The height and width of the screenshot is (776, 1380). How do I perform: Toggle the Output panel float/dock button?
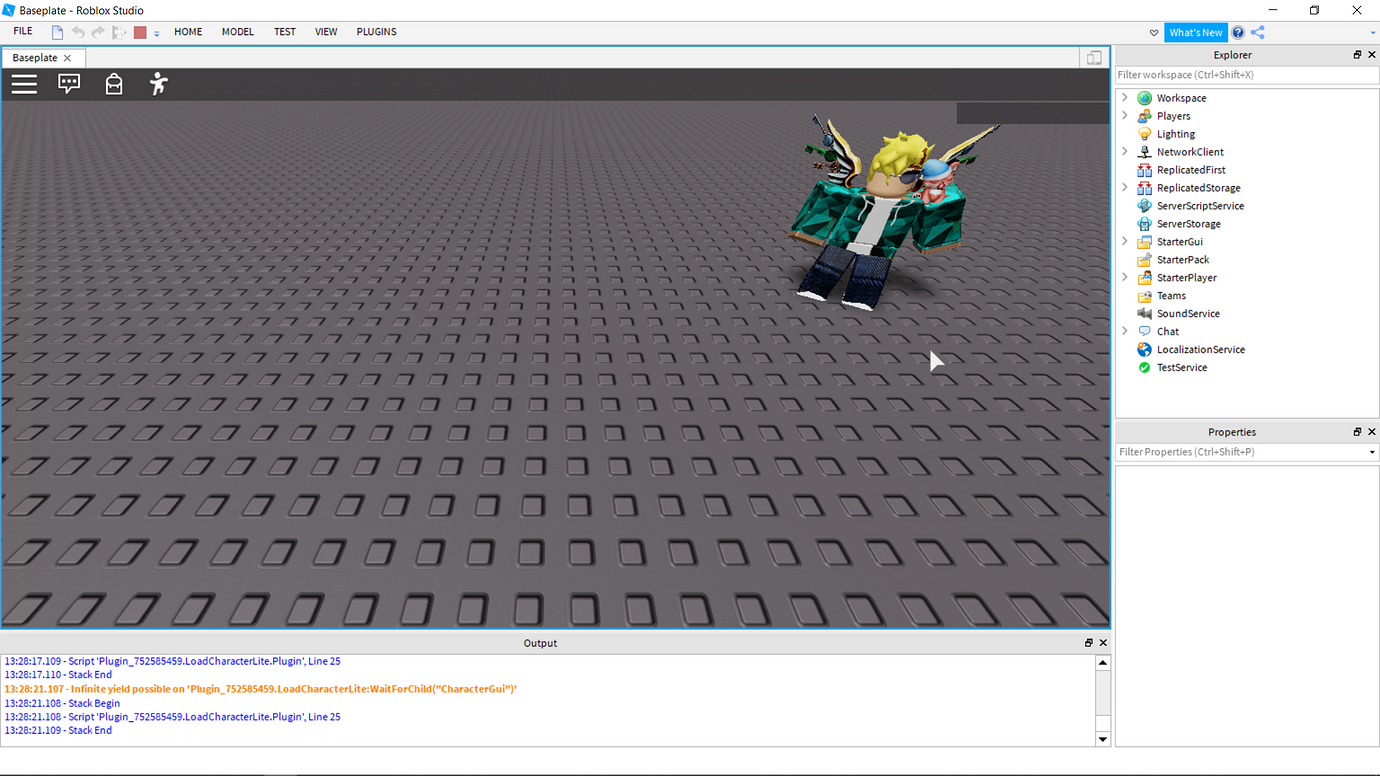[x=1088, y=643]
